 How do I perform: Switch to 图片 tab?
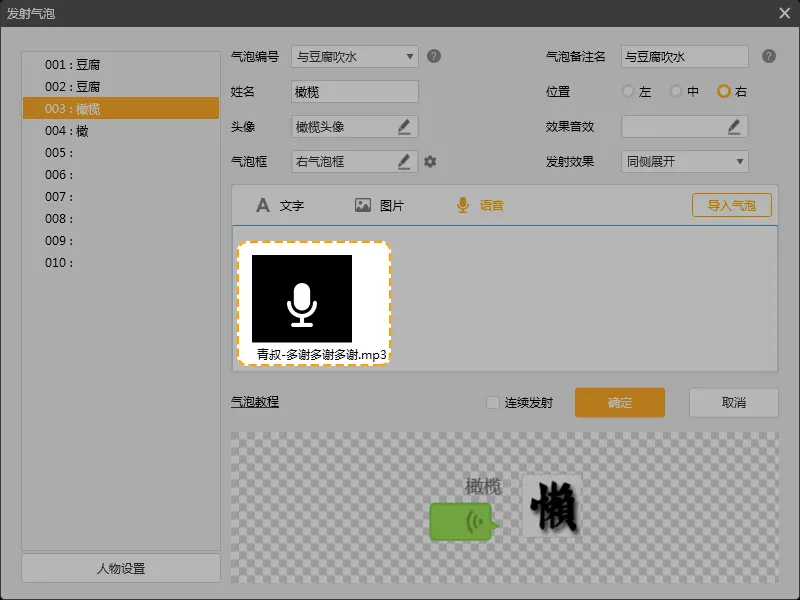(x=379, y=205)
